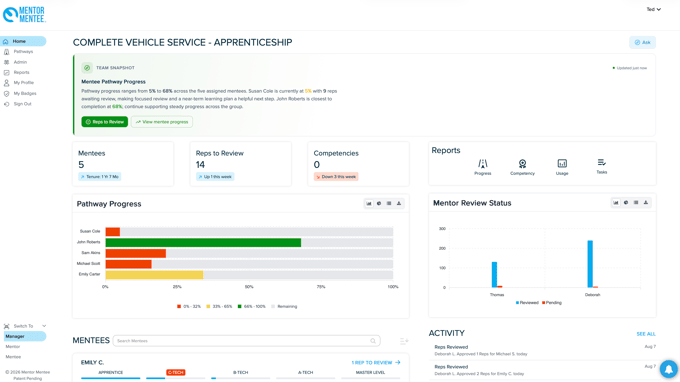Click View mentee progress button
The height and width of the screenshot is (382, 680).
click(x=162, y=122)
